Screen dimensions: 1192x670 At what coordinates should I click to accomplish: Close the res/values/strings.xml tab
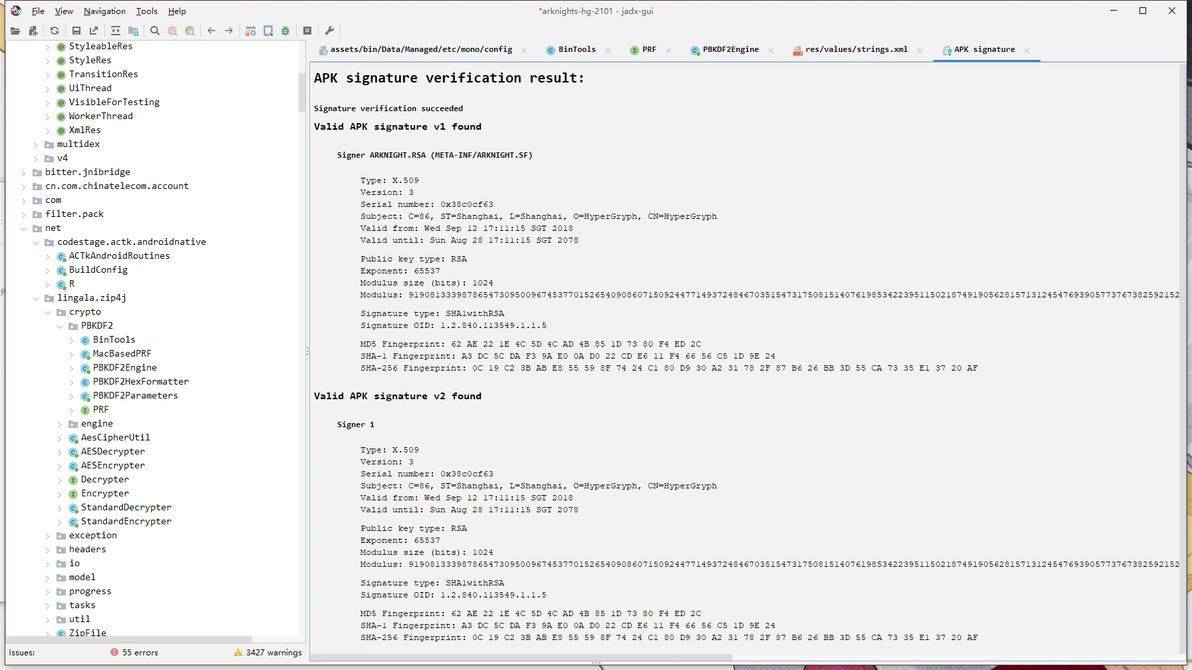[x=920, y=50]
